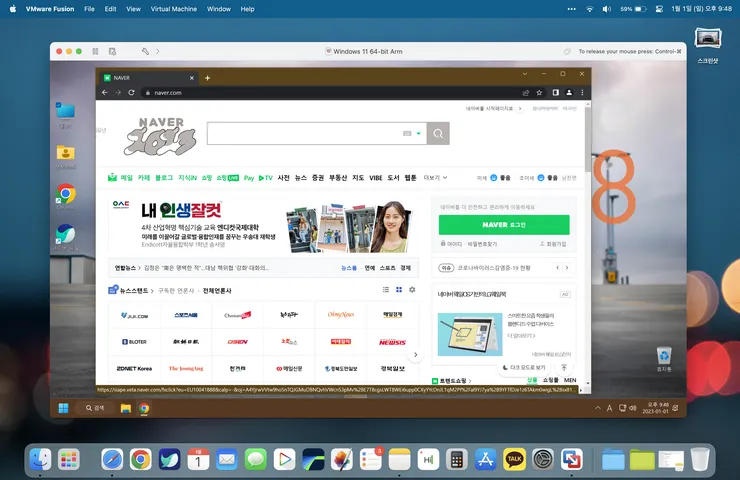Open newsstand settings gear

coord(412,289)
